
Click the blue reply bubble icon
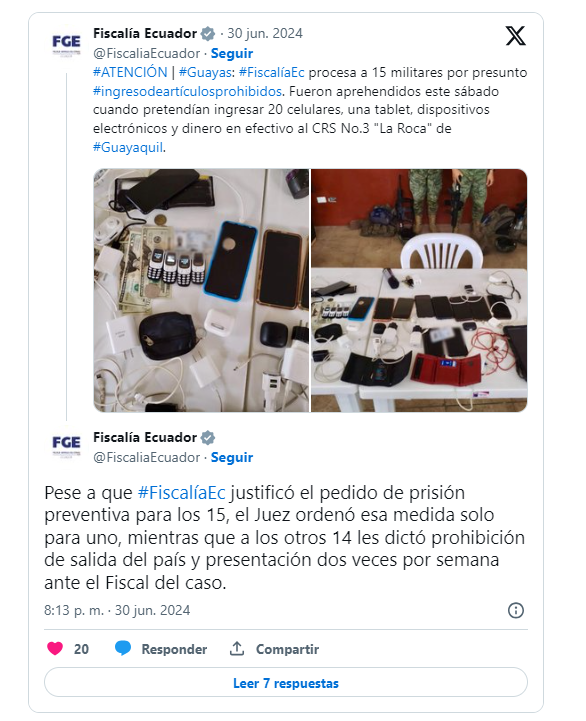click(x=123, y=648)
